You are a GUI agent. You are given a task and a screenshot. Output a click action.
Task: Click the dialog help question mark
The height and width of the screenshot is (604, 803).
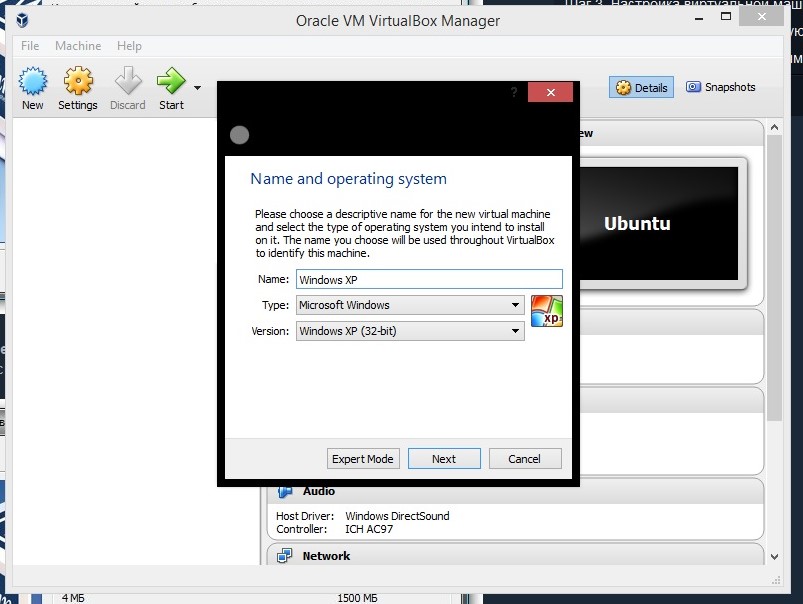pyautogui.click(x=514, y=92)
